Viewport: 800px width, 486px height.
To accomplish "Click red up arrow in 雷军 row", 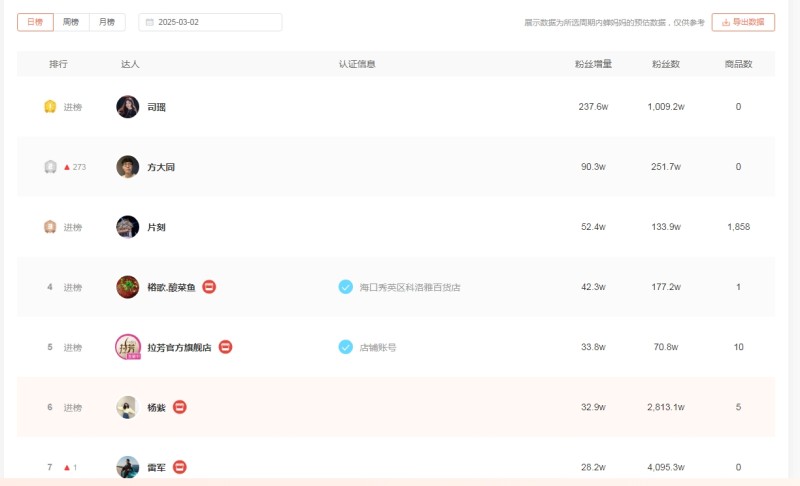I will (66, 468).
